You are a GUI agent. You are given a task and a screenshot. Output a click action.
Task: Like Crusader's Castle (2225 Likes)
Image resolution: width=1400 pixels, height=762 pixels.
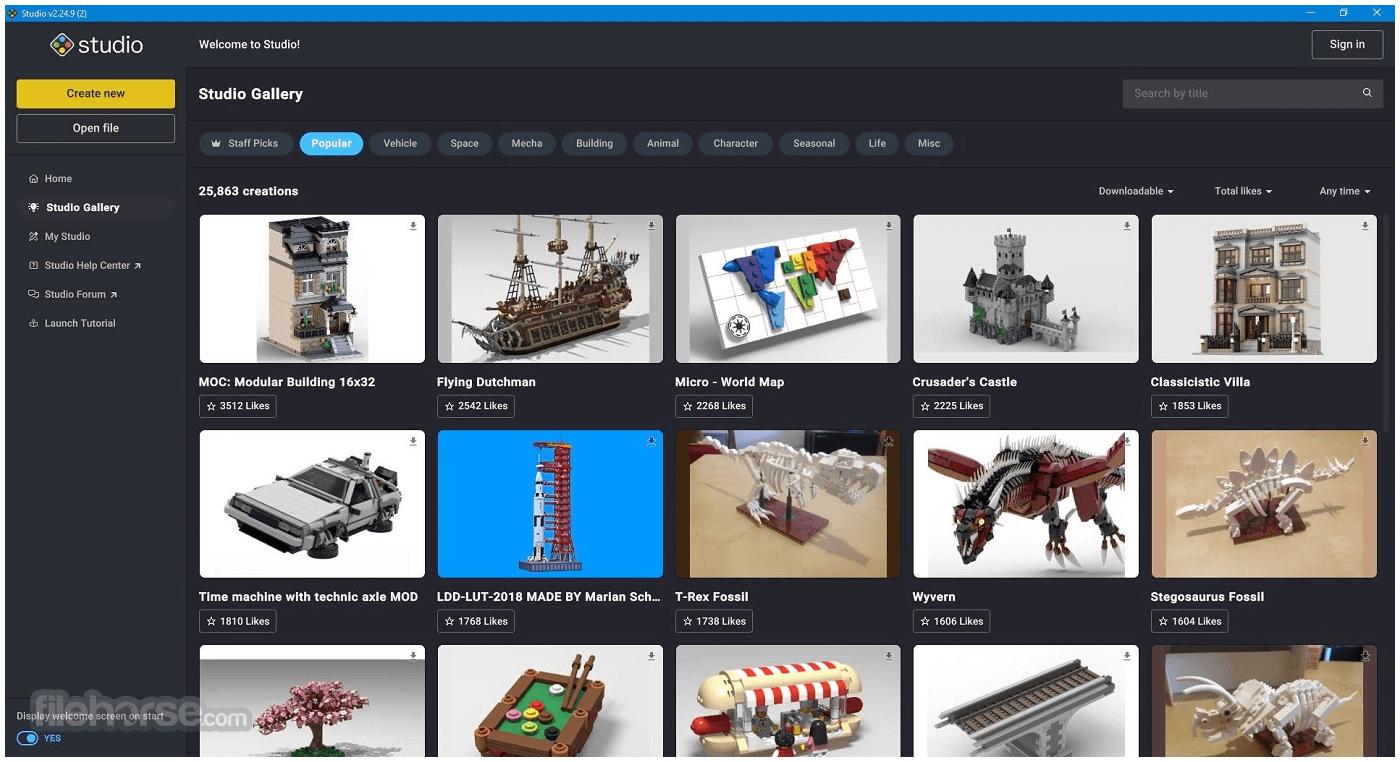[x=952, y=406]
